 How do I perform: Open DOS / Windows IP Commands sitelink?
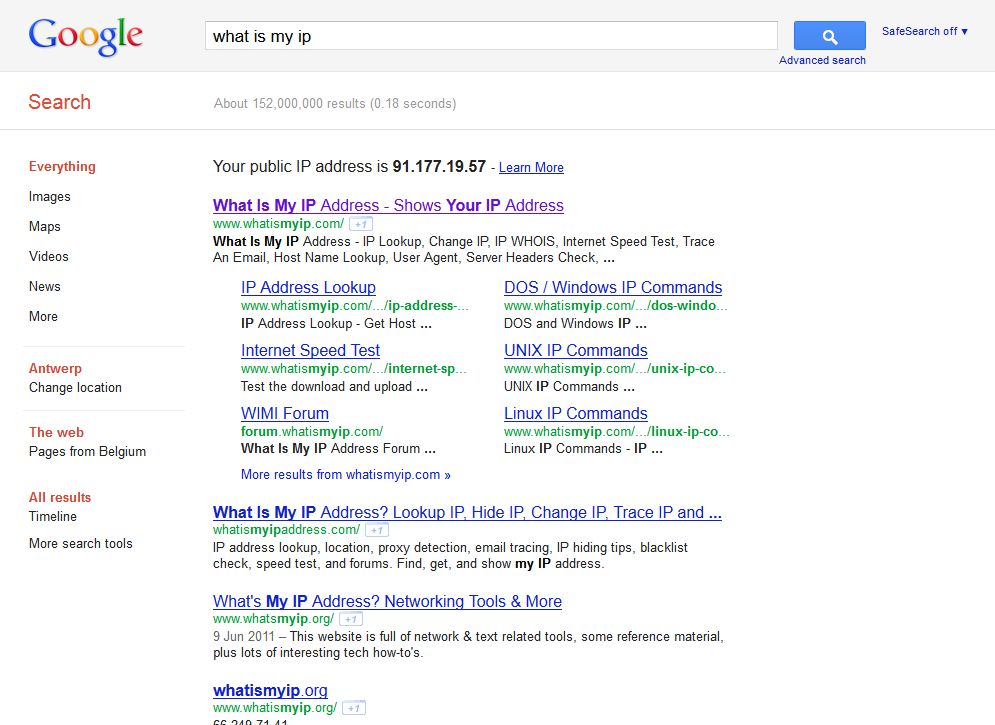(x=613, y=287)
